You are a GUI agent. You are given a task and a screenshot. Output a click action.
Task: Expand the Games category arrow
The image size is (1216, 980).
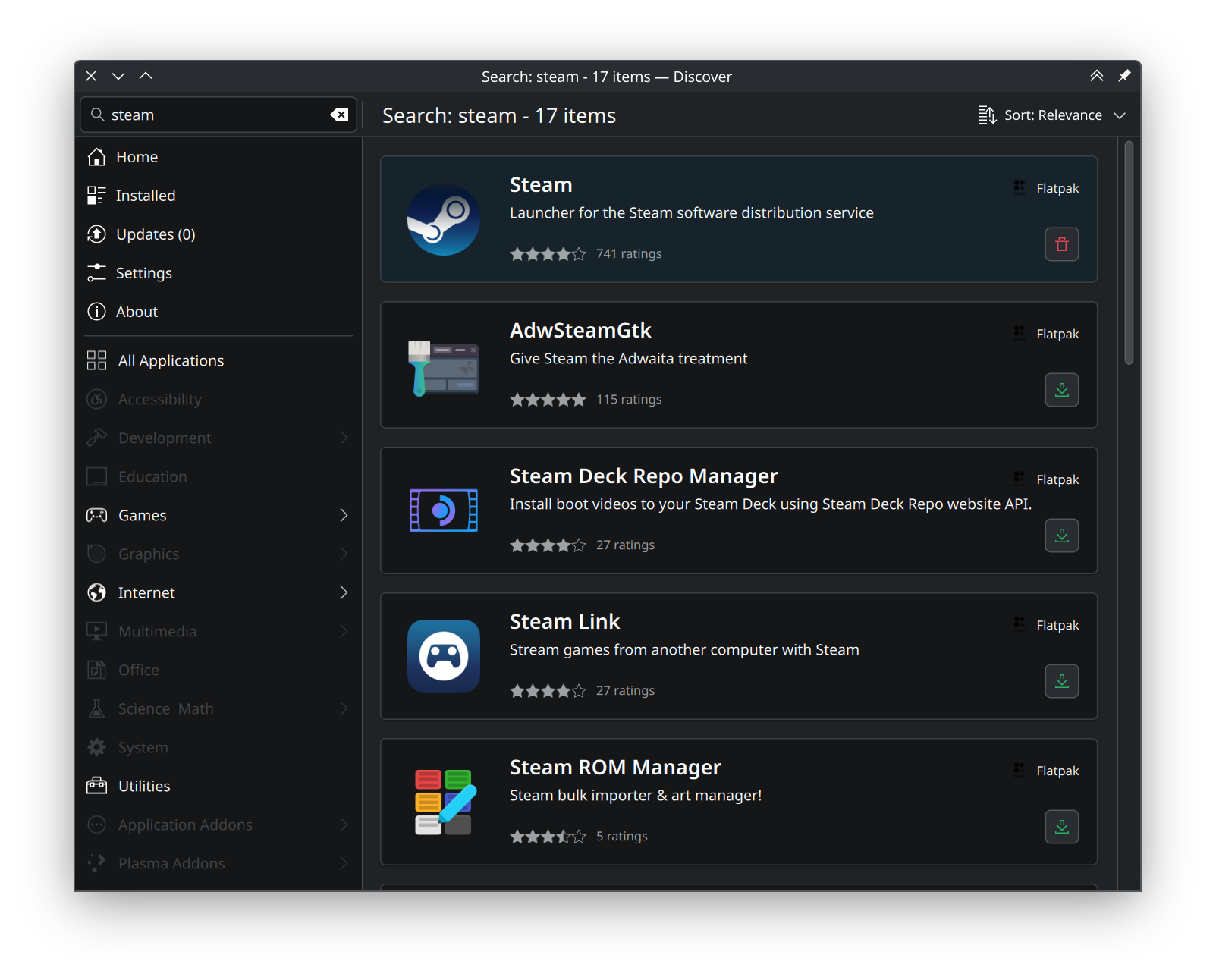pos(344,515)
